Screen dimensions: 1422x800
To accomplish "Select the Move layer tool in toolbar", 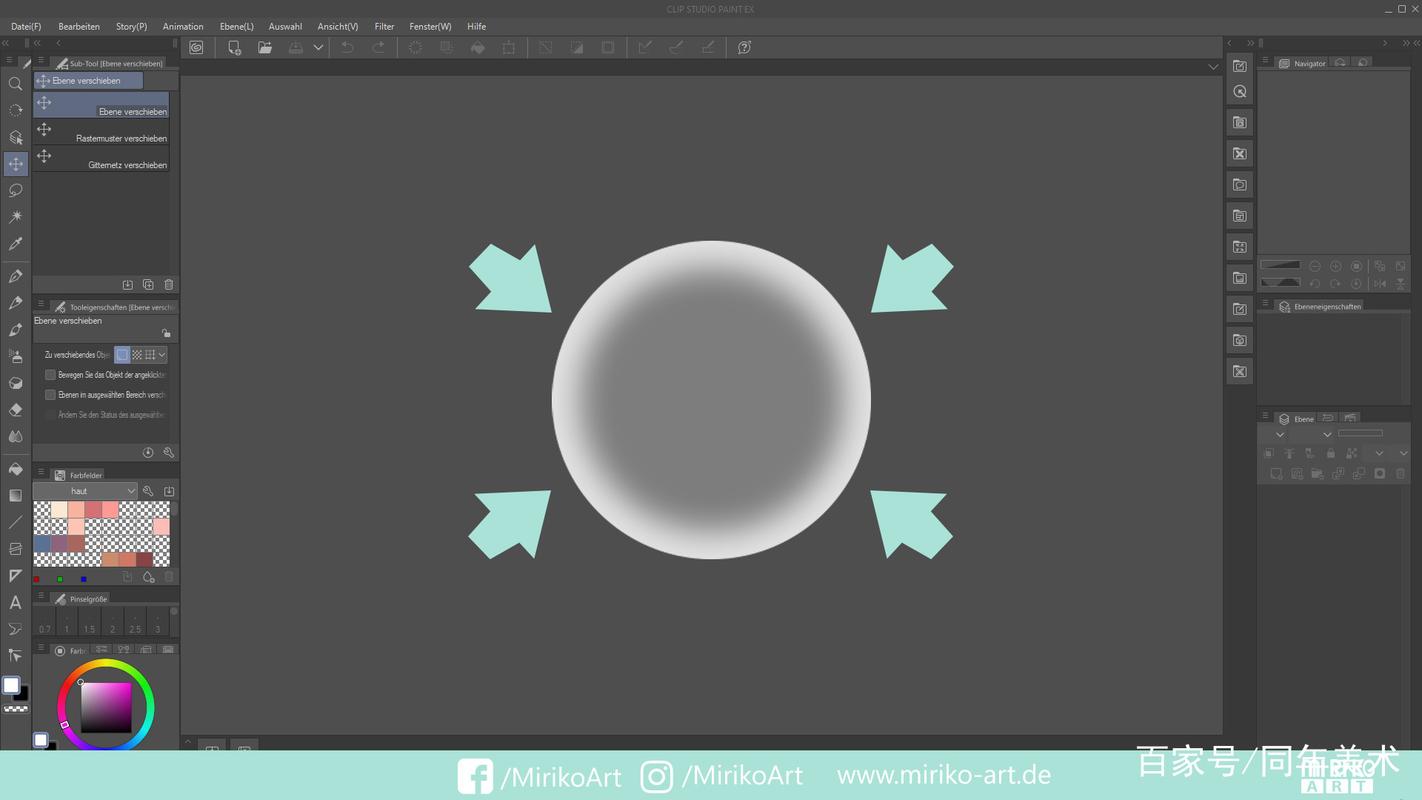I will pyautogui.click(x=15, y=164).
